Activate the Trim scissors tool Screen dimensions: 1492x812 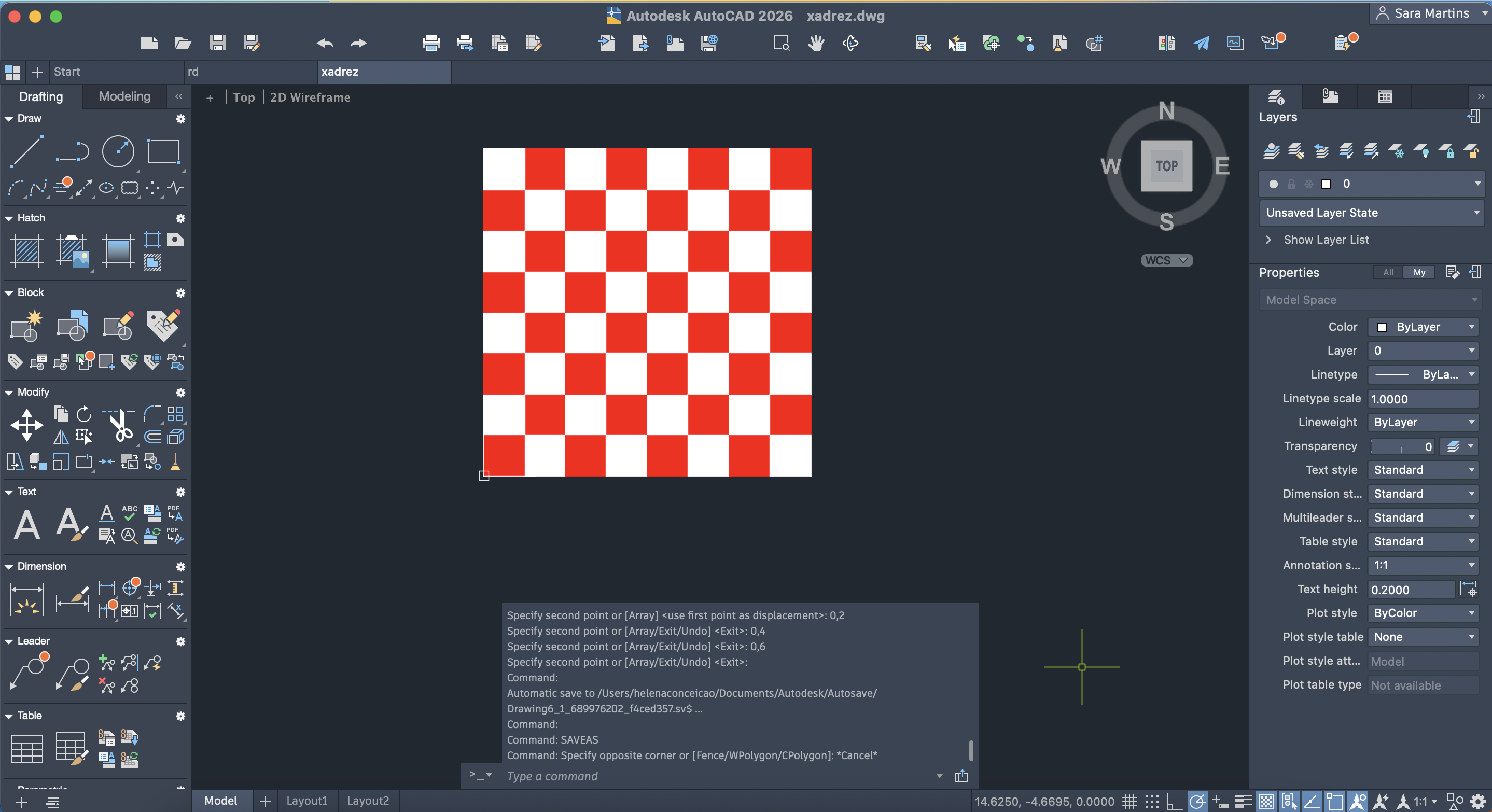click(120, 426)
